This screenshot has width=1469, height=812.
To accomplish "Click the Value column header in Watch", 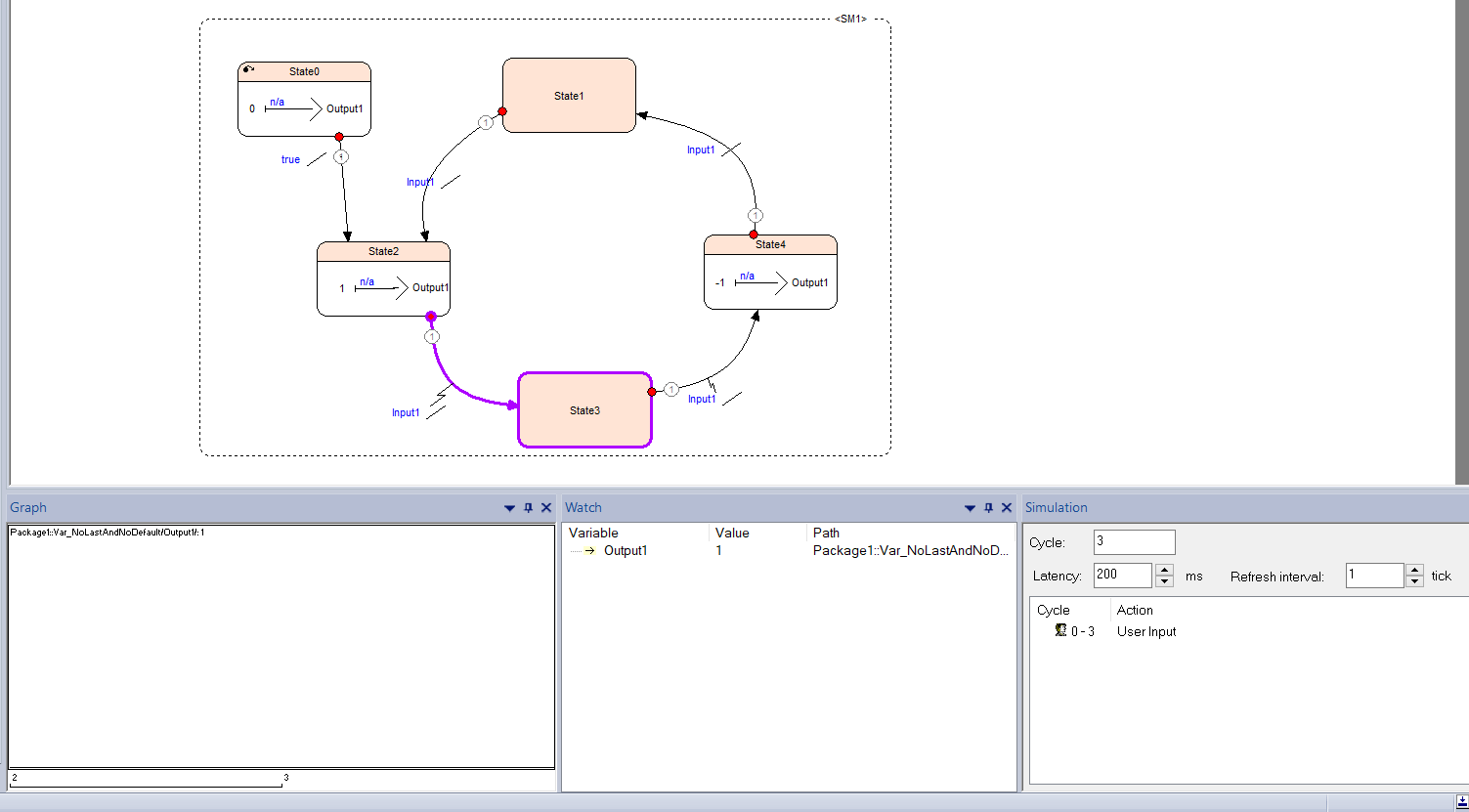I will (x=732, y=533).
